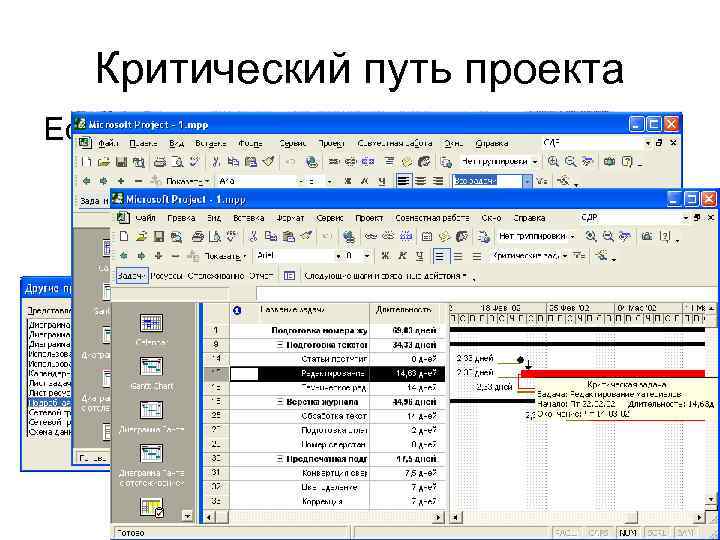
Task: Click Outdent arrow in front window formatting bar
Action: [124, 256]
